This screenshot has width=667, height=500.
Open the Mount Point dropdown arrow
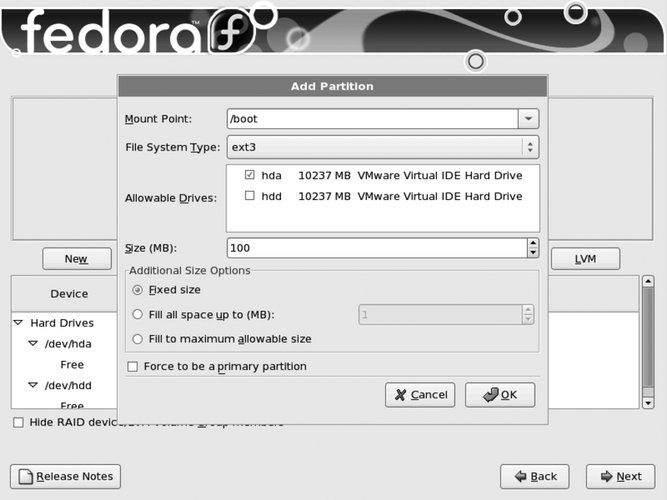[528, 119]
